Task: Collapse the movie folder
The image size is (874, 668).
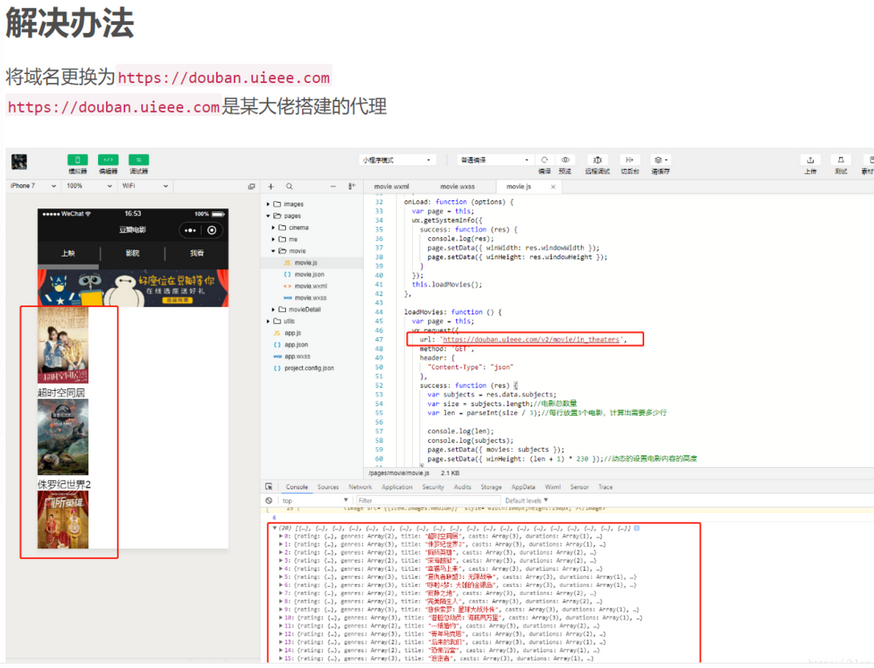Action: point(273,251)
